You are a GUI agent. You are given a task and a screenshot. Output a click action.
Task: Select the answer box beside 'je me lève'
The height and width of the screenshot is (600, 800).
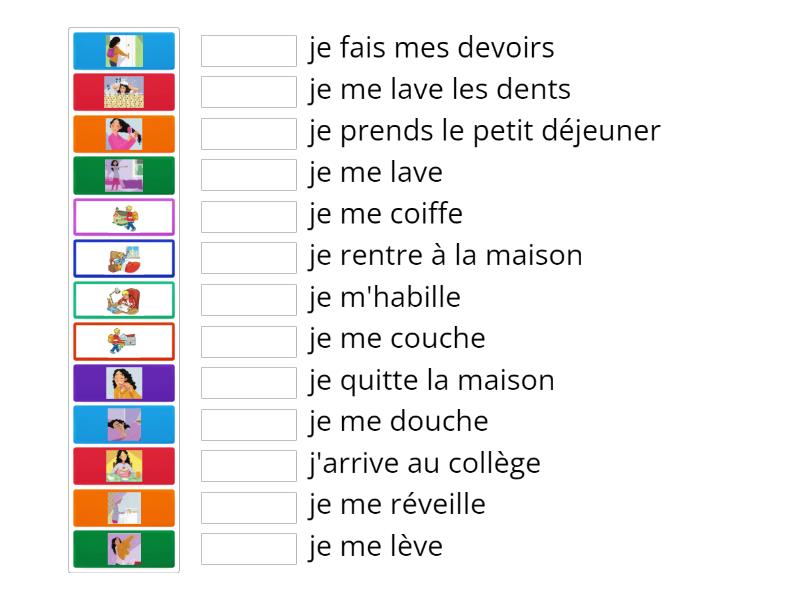249,549
